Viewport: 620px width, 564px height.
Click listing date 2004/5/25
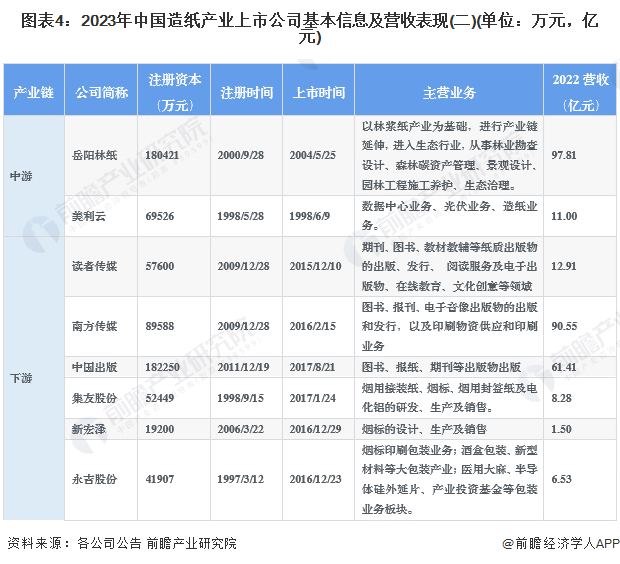point(312,155)
